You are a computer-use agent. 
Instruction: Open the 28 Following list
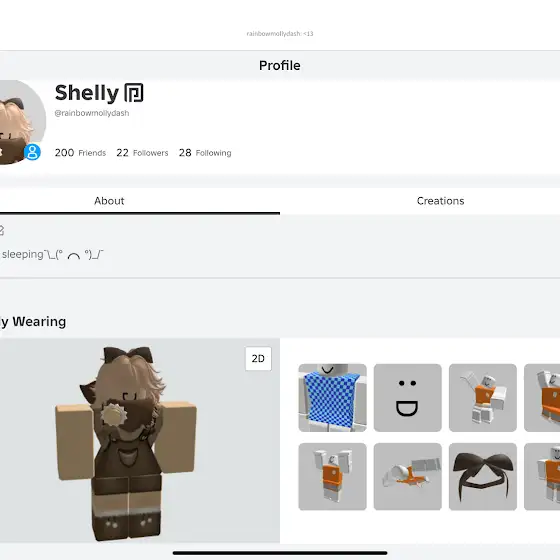205,153
